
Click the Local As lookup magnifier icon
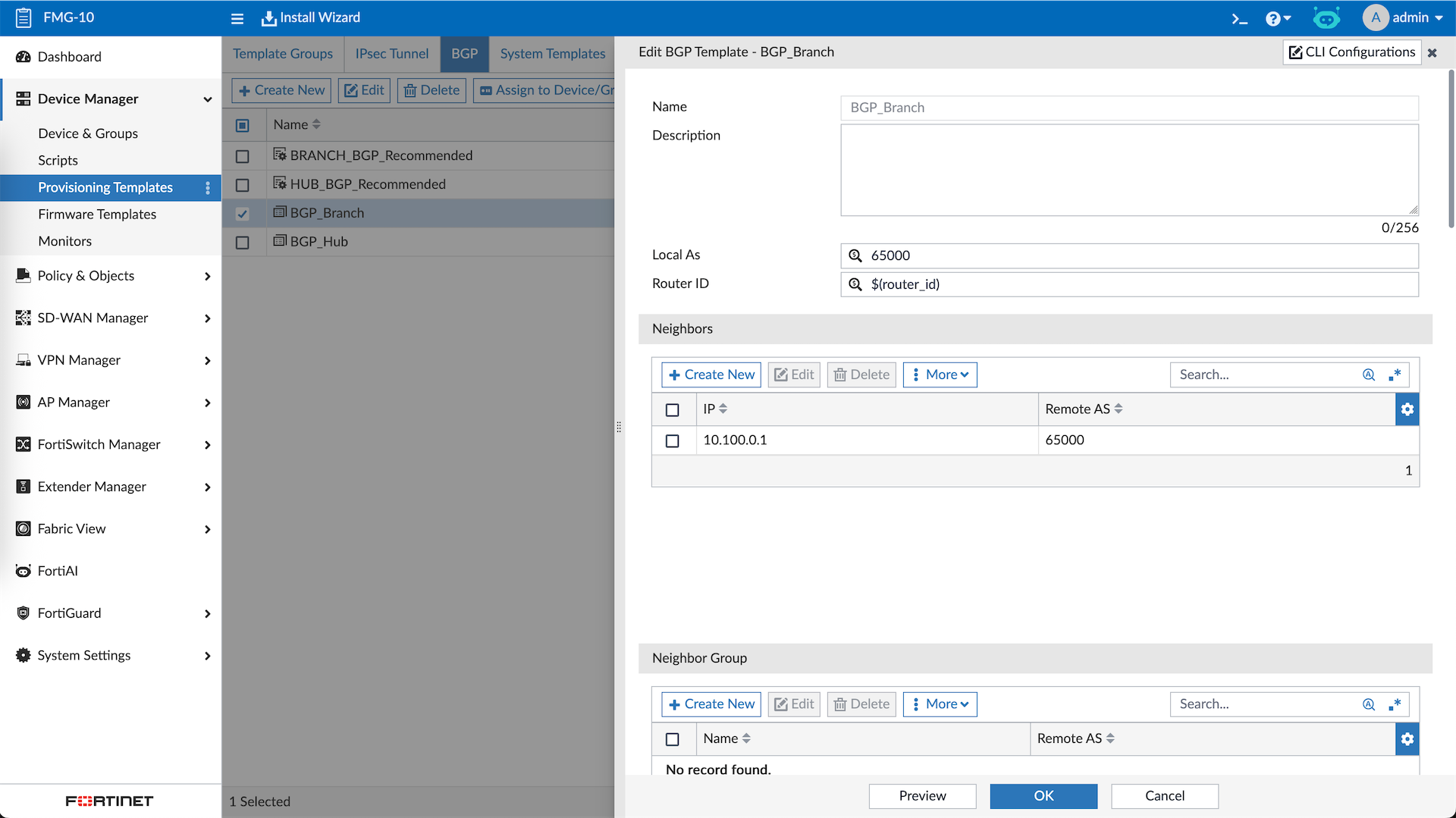pyautogui.click(x=855, y=255)
